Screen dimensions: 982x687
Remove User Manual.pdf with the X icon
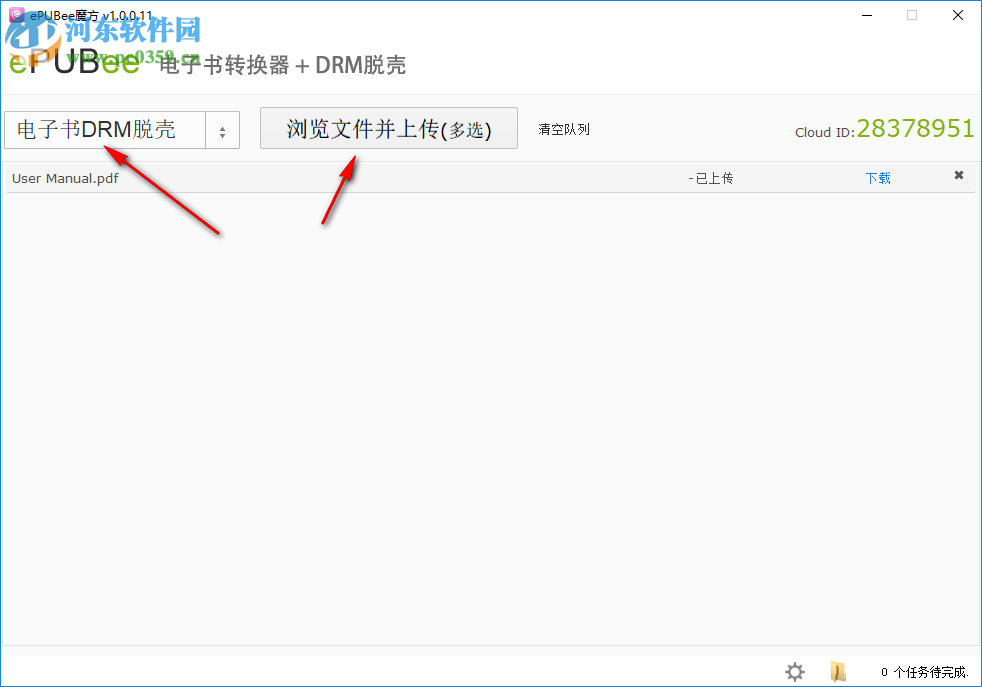point(958,176)
